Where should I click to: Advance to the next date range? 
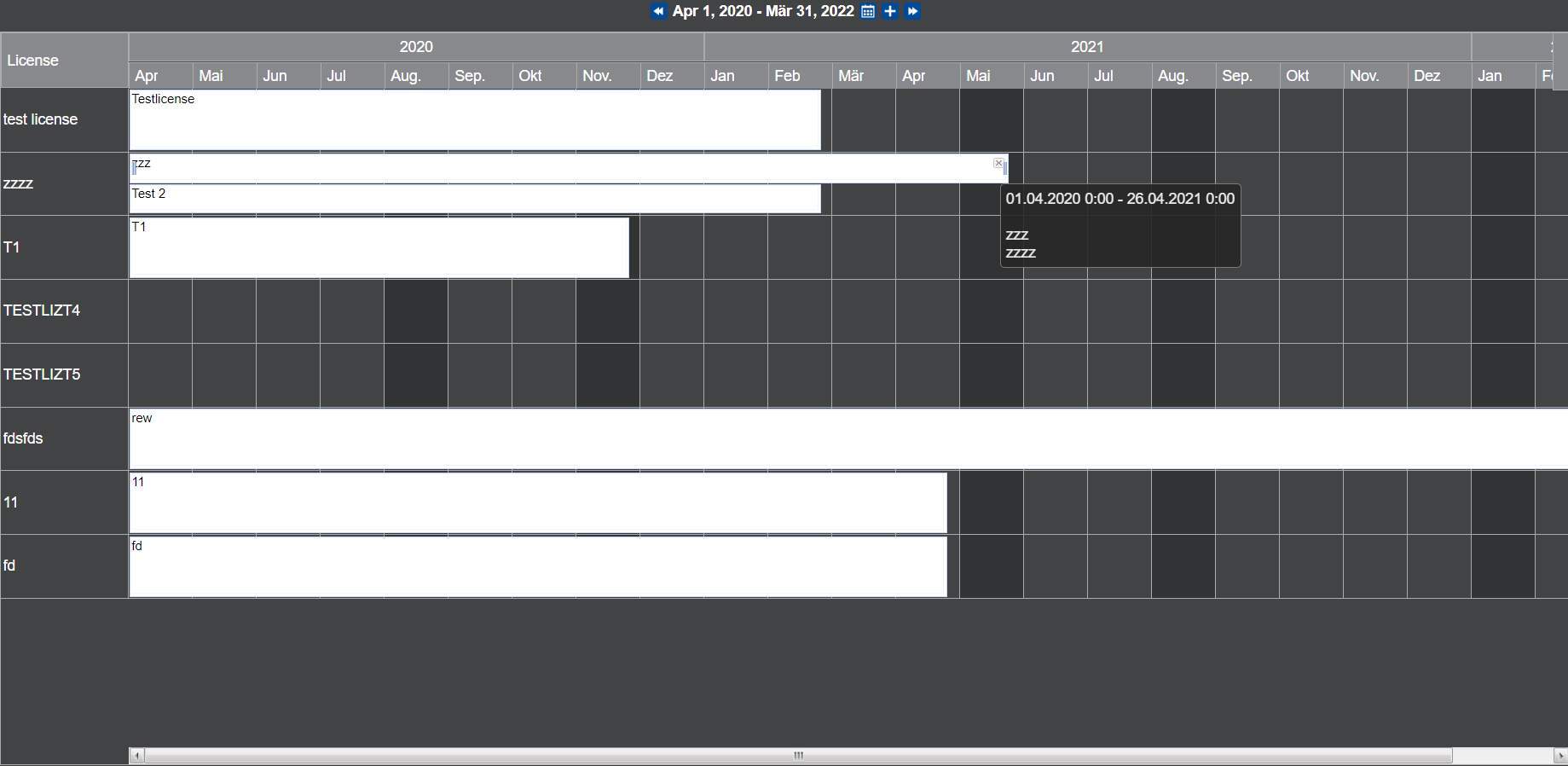[x=912, y=11]
